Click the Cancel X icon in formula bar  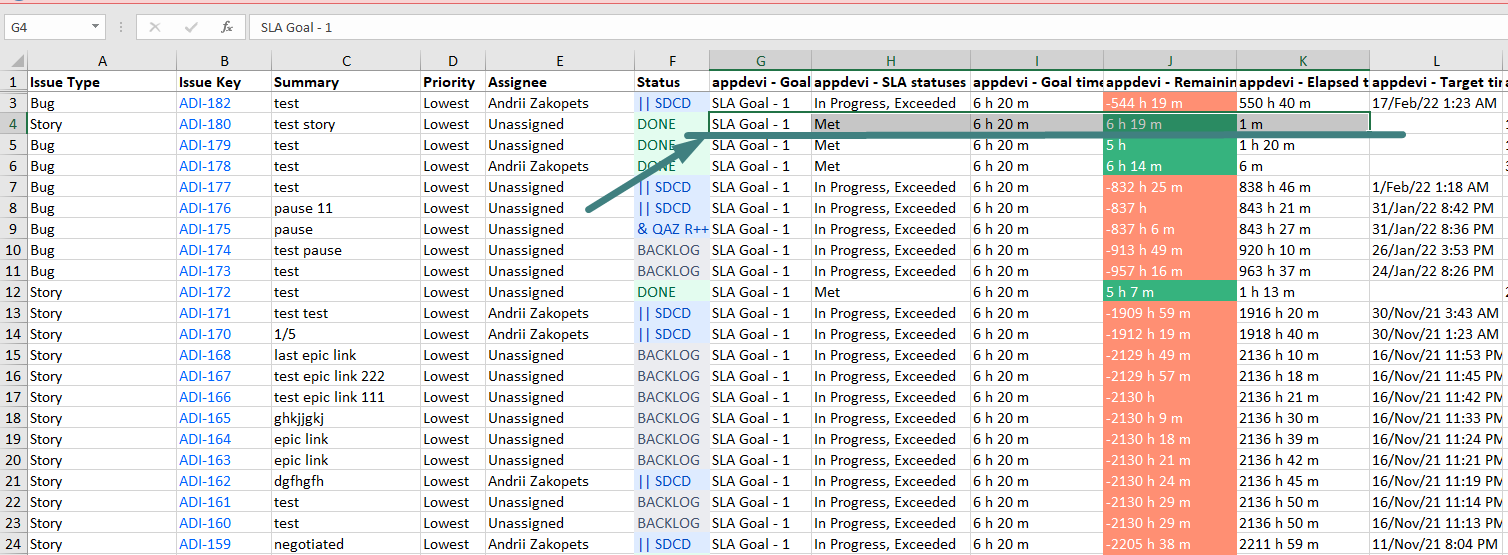click(x=155, y=27)
